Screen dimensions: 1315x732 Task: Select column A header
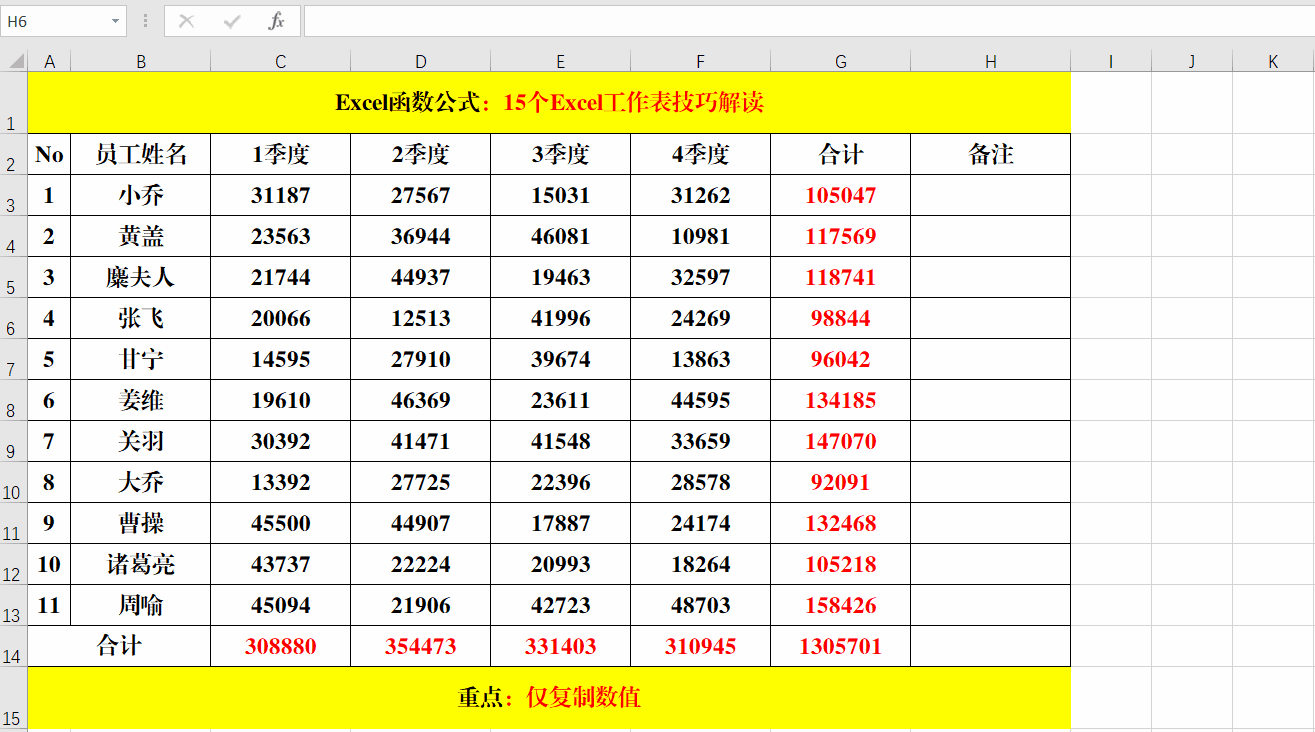pos(50,62)
